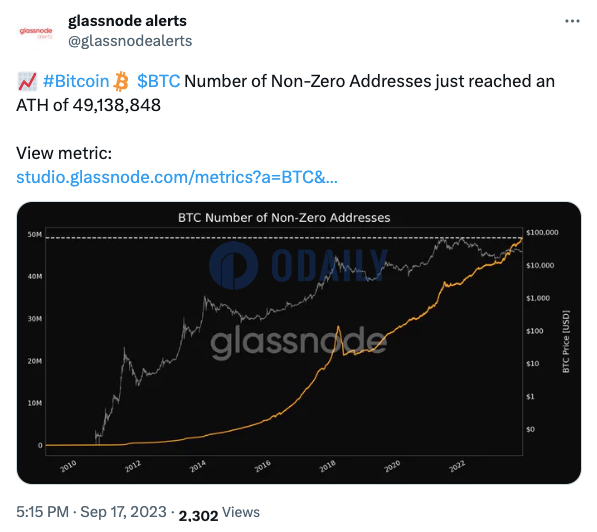
Task: View the 2,302 Views count
Action: tap(219, 513)
